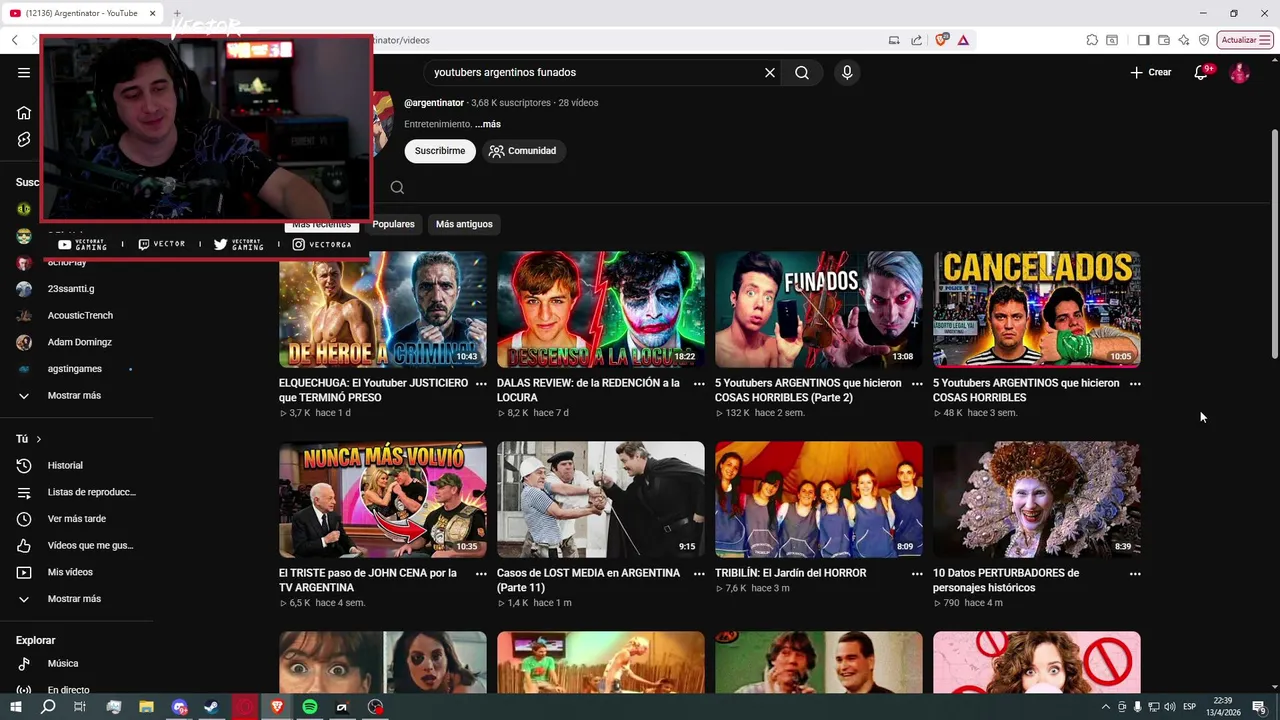The image size is (1280, 720).
Task: Play the LOST MEDIA EN ARGENTINA thumbnail
Action: [601, 500]
